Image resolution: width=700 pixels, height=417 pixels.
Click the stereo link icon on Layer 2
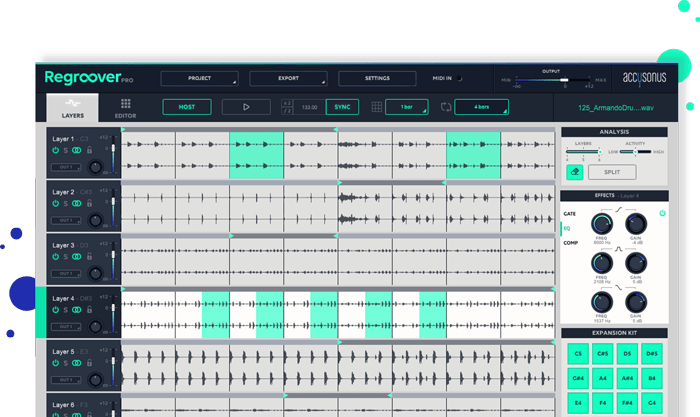point(77,203)
